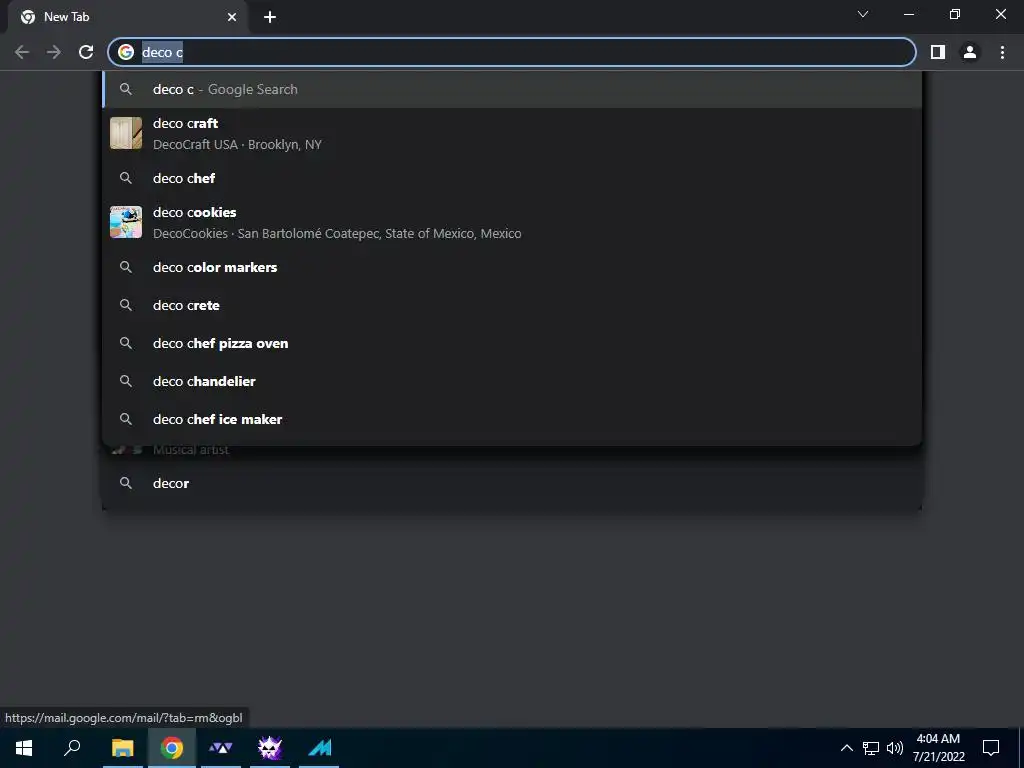
Task: Open the Windows notification center
Action: click(991, 748)
